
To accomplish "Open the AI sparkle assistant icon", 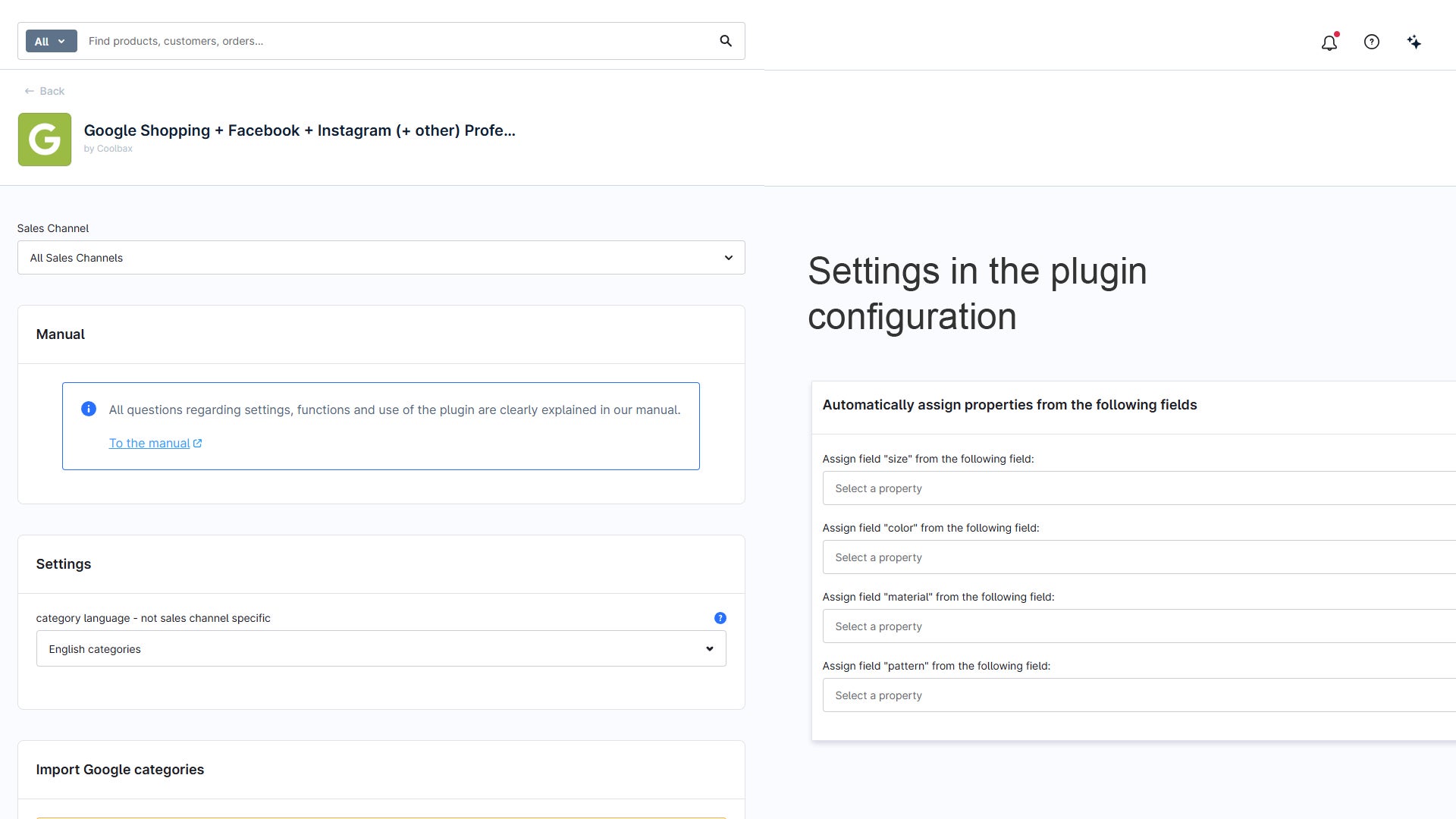I will pos(1414,42).
